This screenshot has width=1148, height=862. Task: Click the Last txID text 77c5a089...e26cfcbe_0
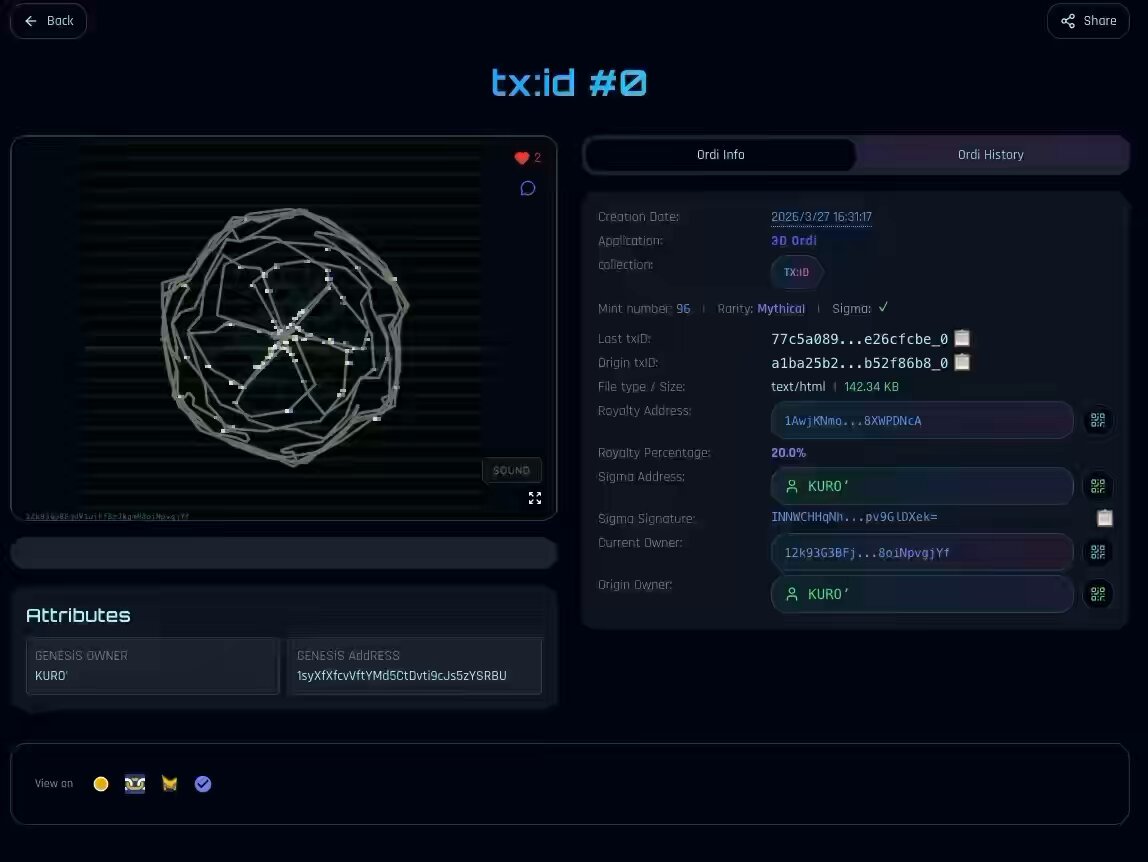click(x=860, y=339)
